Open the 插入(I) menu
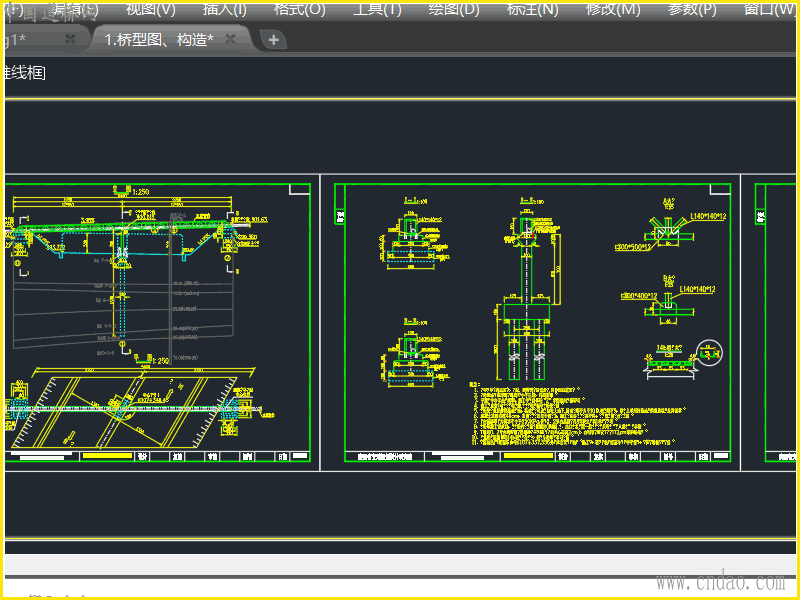Image resolution: width=800 pixels, height=600 pixels. 225,9
